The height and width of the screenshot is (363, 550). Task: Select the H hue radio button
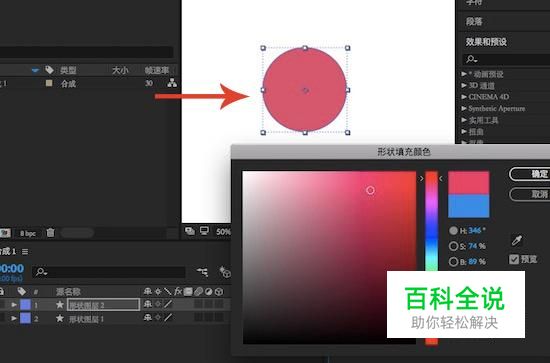(x=454, y=230)
